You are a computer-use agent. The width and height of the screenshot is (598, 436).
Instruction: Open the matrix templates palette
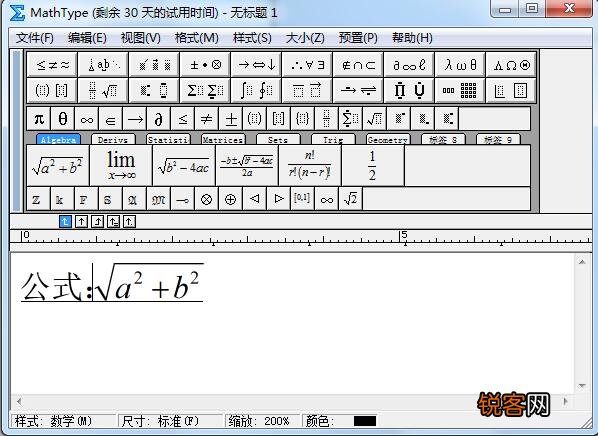[460, 90]
